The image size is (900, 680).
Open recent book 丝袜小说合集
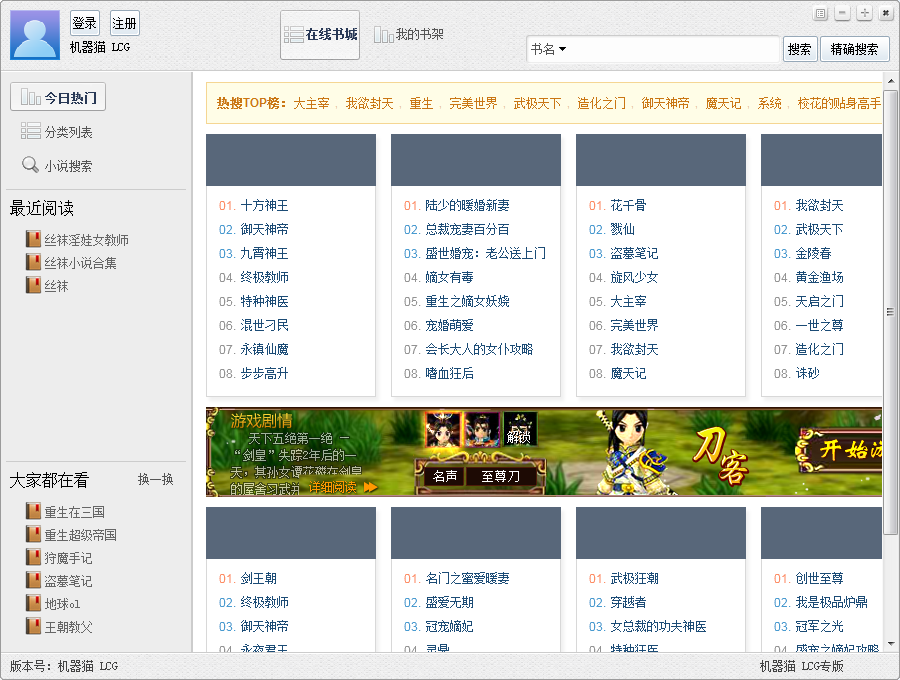[80, 263]
